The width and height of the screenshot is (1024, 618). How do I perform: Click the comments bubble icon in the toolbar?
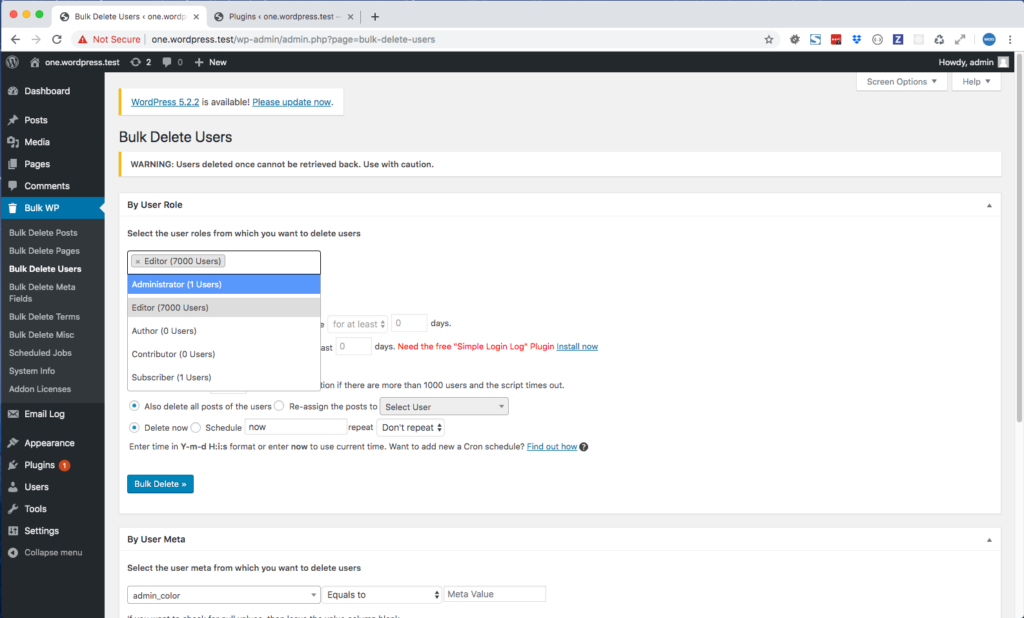click(166, 62)
